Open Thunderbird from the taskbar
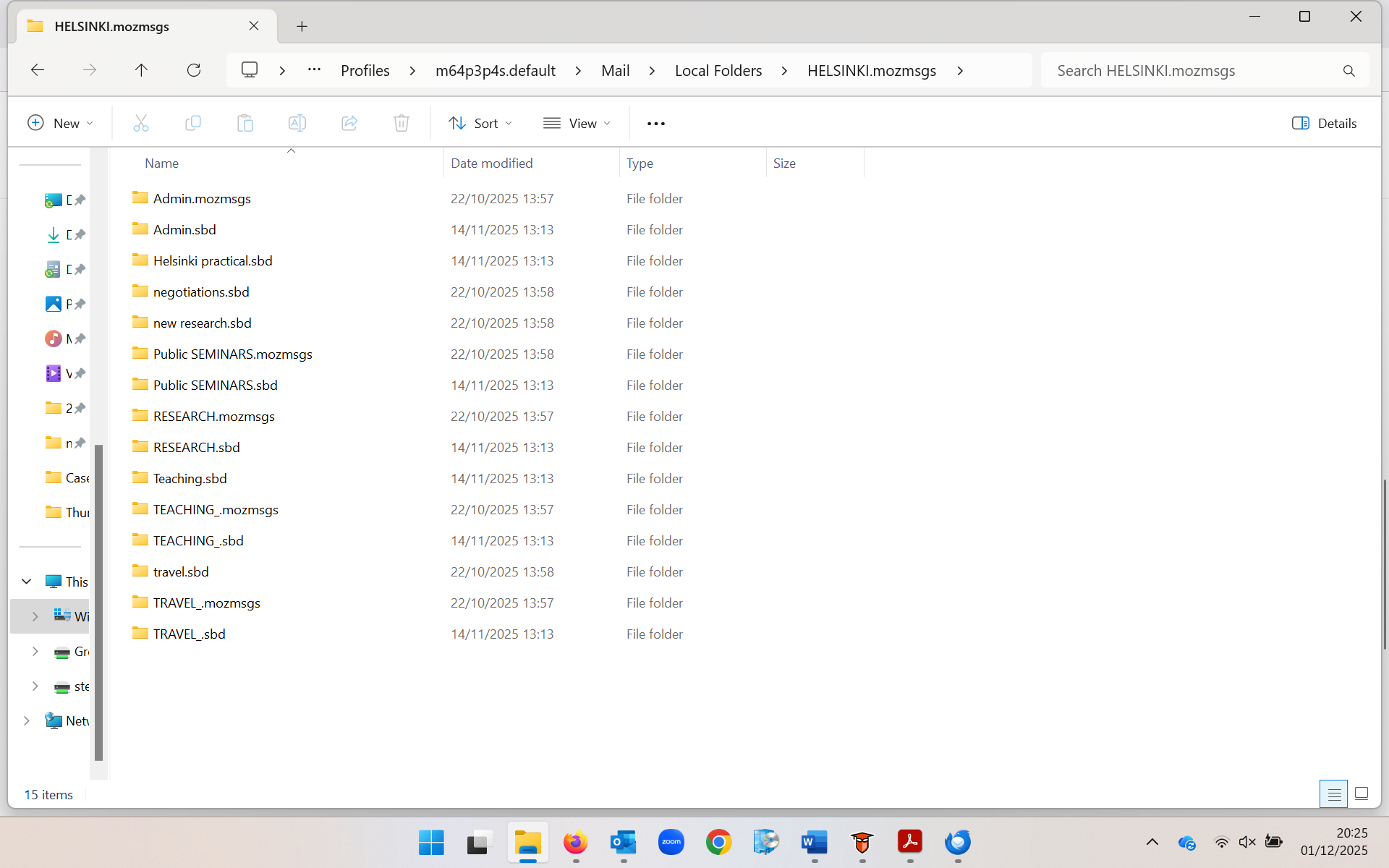 point(957,842)
